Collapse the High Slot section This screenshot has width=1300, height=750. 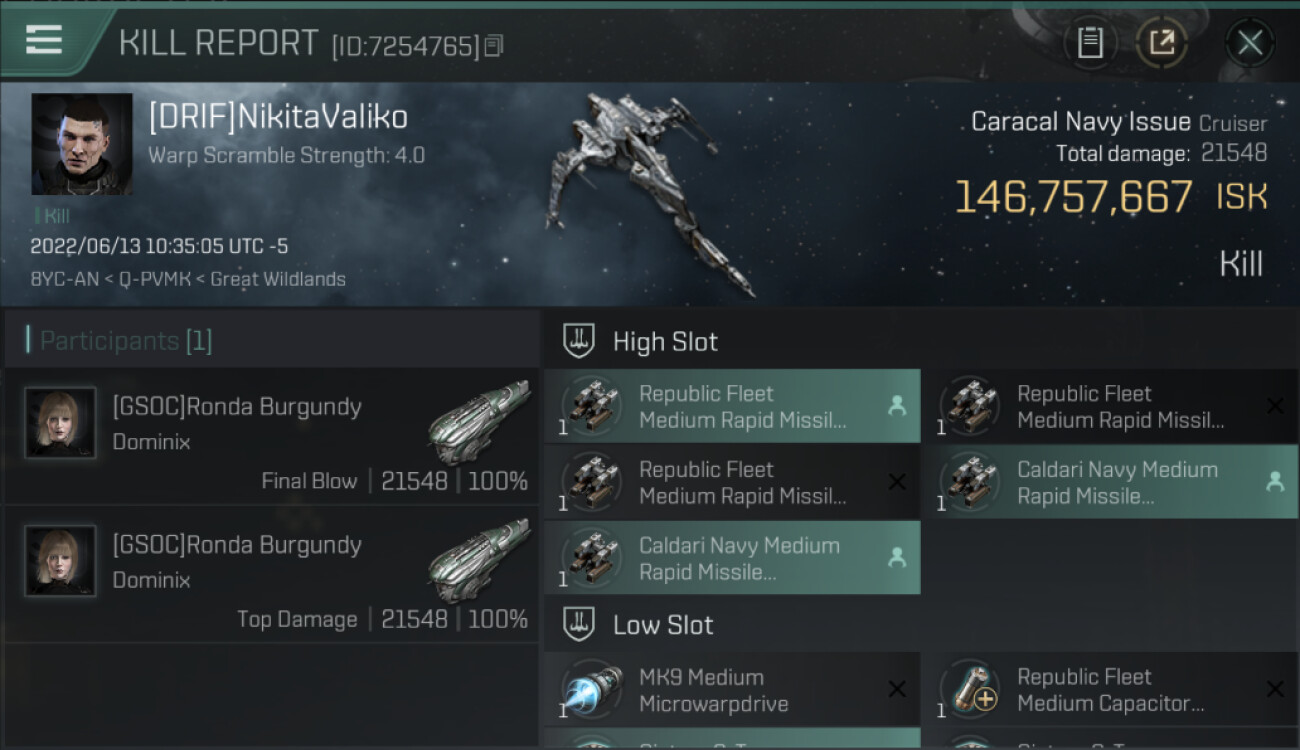[665, 341]
